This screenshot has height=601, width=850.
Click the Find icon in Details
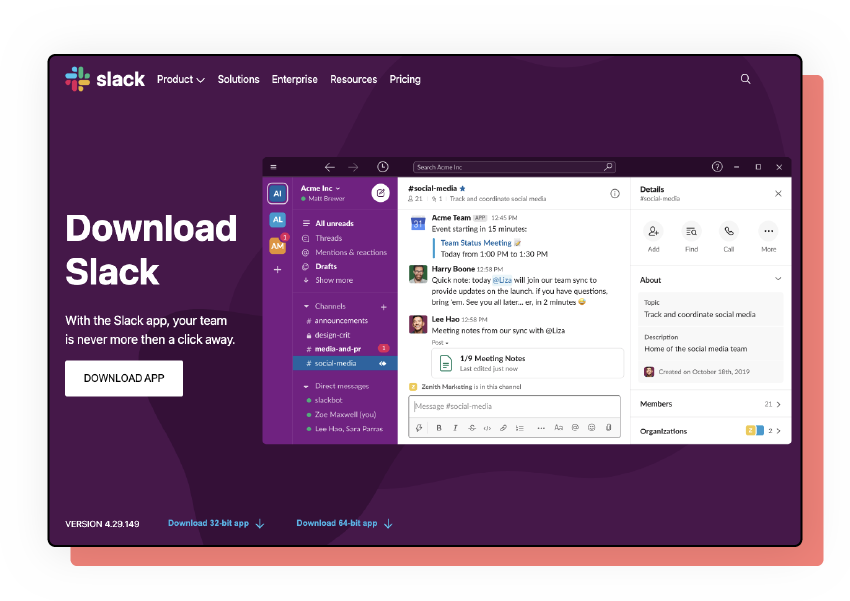tap(691, 231)
